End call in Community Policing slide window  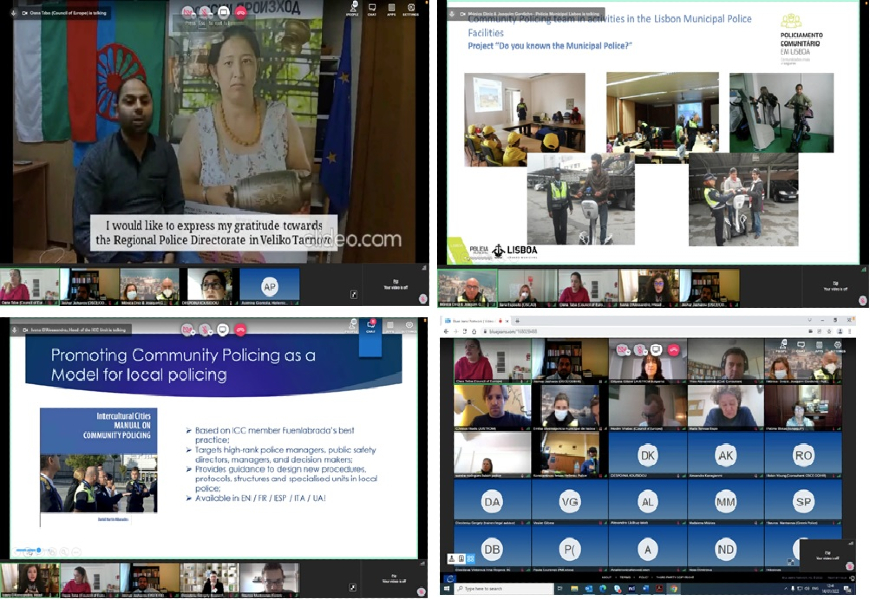tap(240, 330)
